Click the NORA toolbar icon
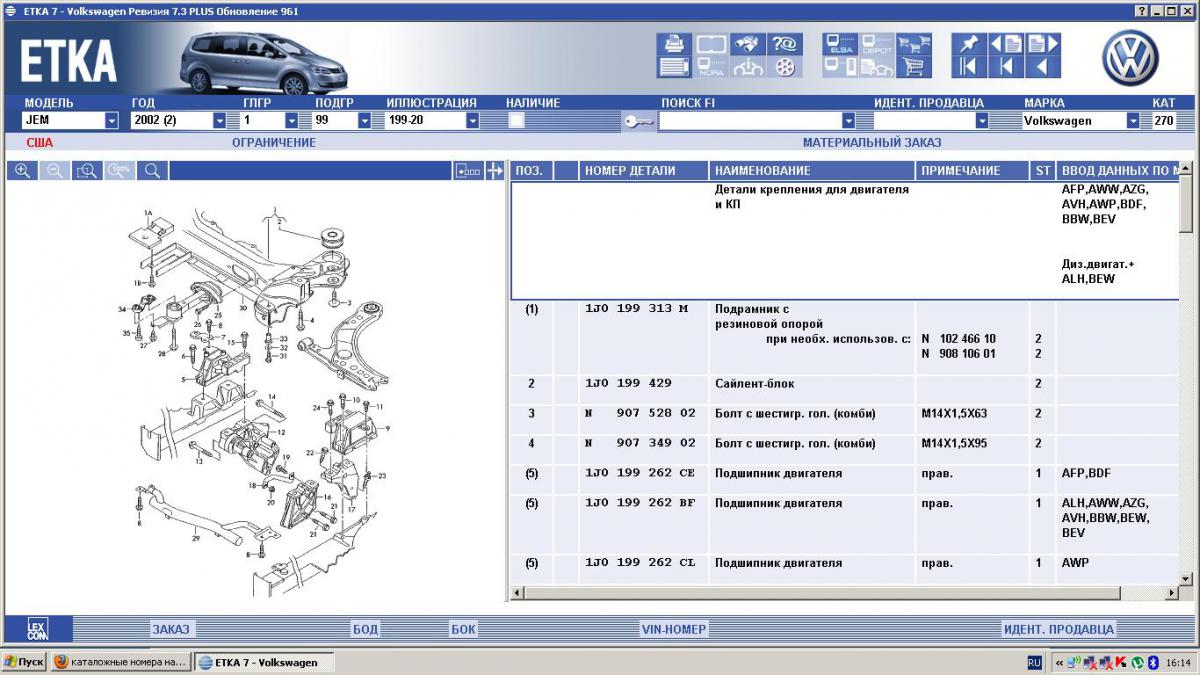Image resolution: width=1200 pixels, height=675 pixels. coord(711,67)
